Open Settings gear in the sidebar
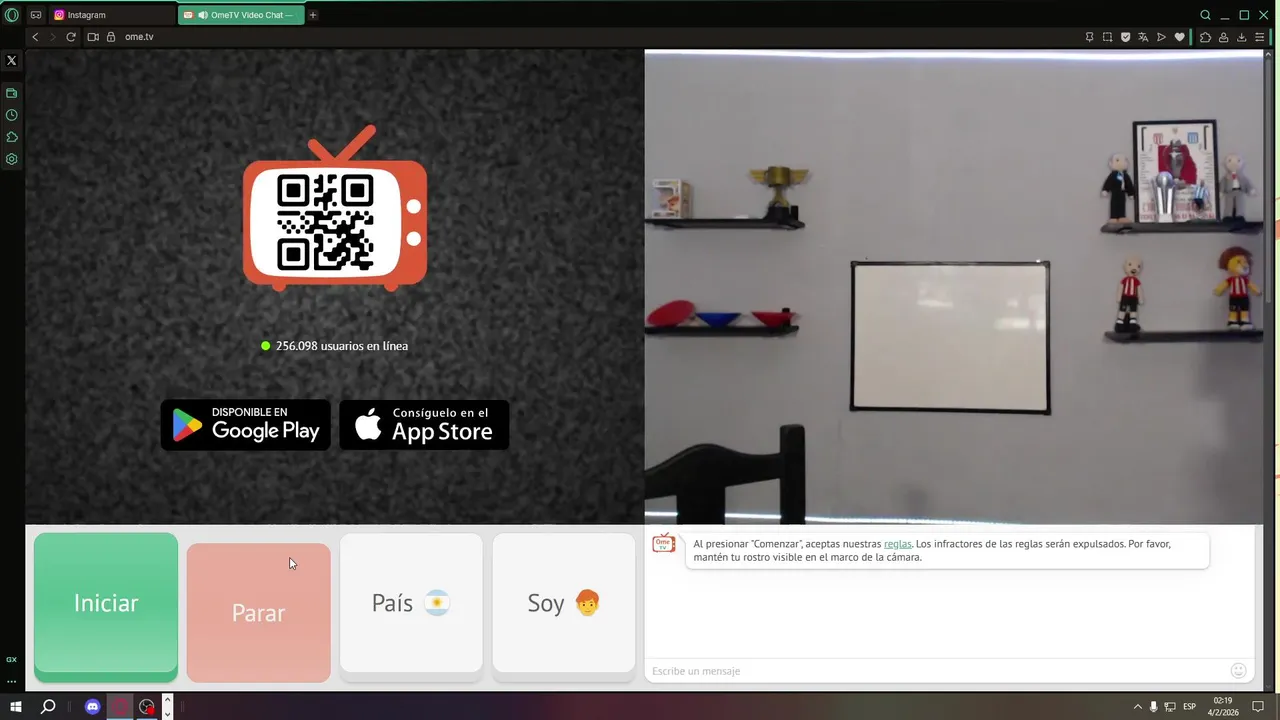This screenshot has height=720, width=1280. (x=12, y=159)
